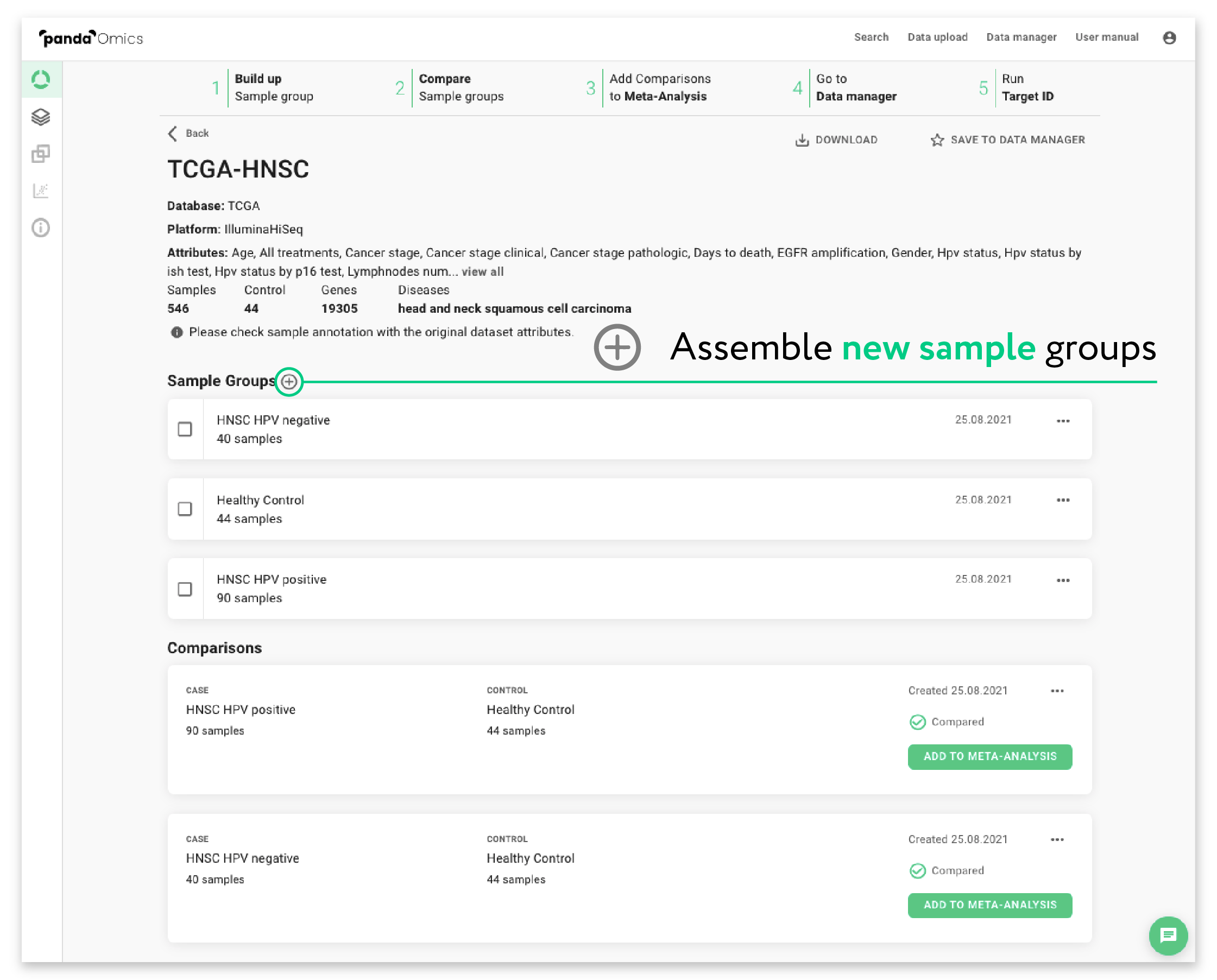The height and width of the screenshot is (980, 1217).
Task: Tick the checkbox for HNSC HPV positive
Action: 185,589
